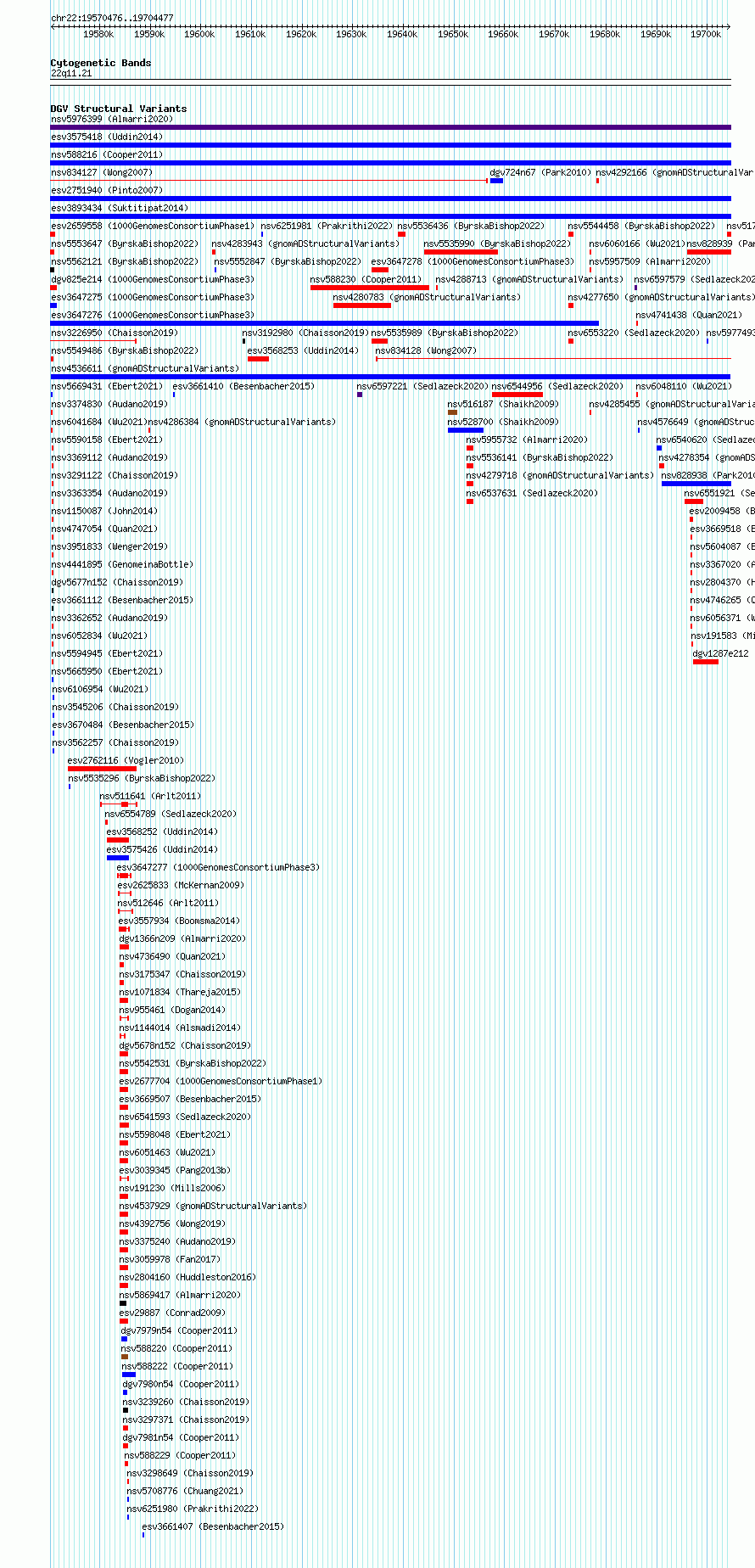Open nsv6060166 (Wu2021) variant
The width and height of the screenshot is (755, 1568).
click(636, 244)
